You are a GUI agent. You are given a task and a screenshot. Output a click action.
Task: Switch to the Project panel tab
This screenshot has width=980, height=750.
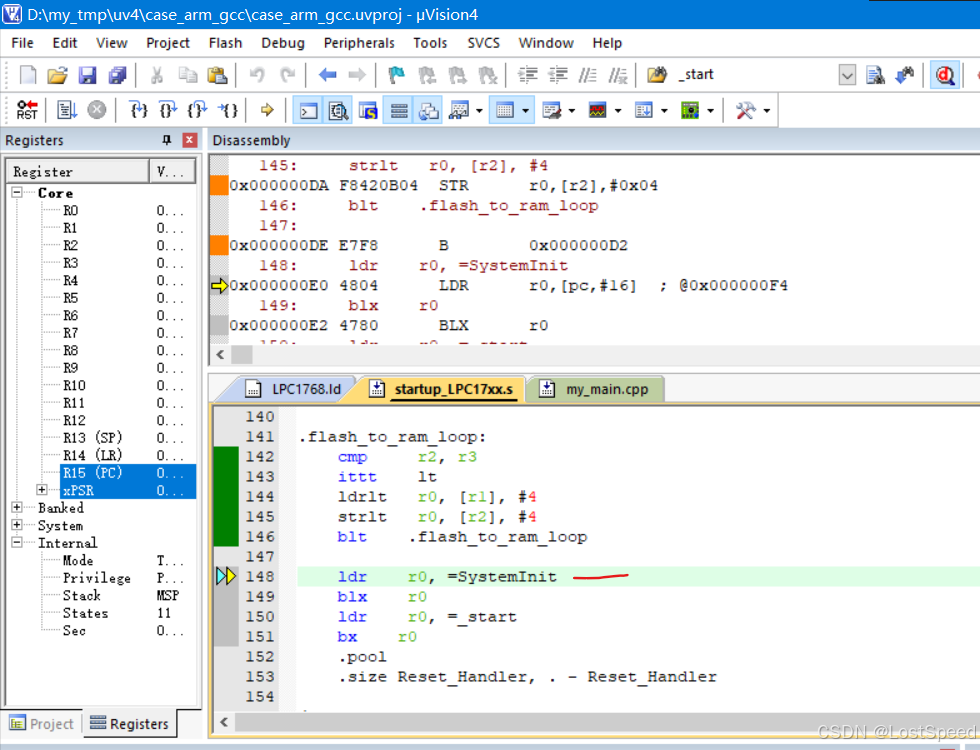tap(41, 724)
